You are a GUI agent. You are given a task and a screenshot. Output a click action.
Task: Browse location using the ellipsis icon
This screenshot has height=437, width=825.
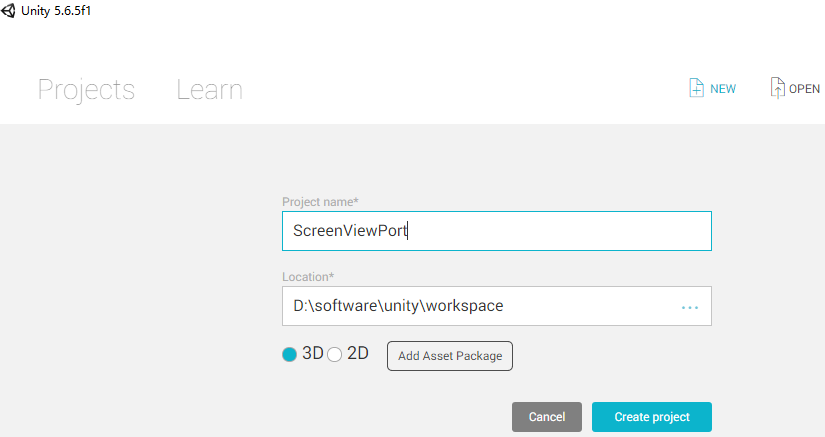(690, 307)
